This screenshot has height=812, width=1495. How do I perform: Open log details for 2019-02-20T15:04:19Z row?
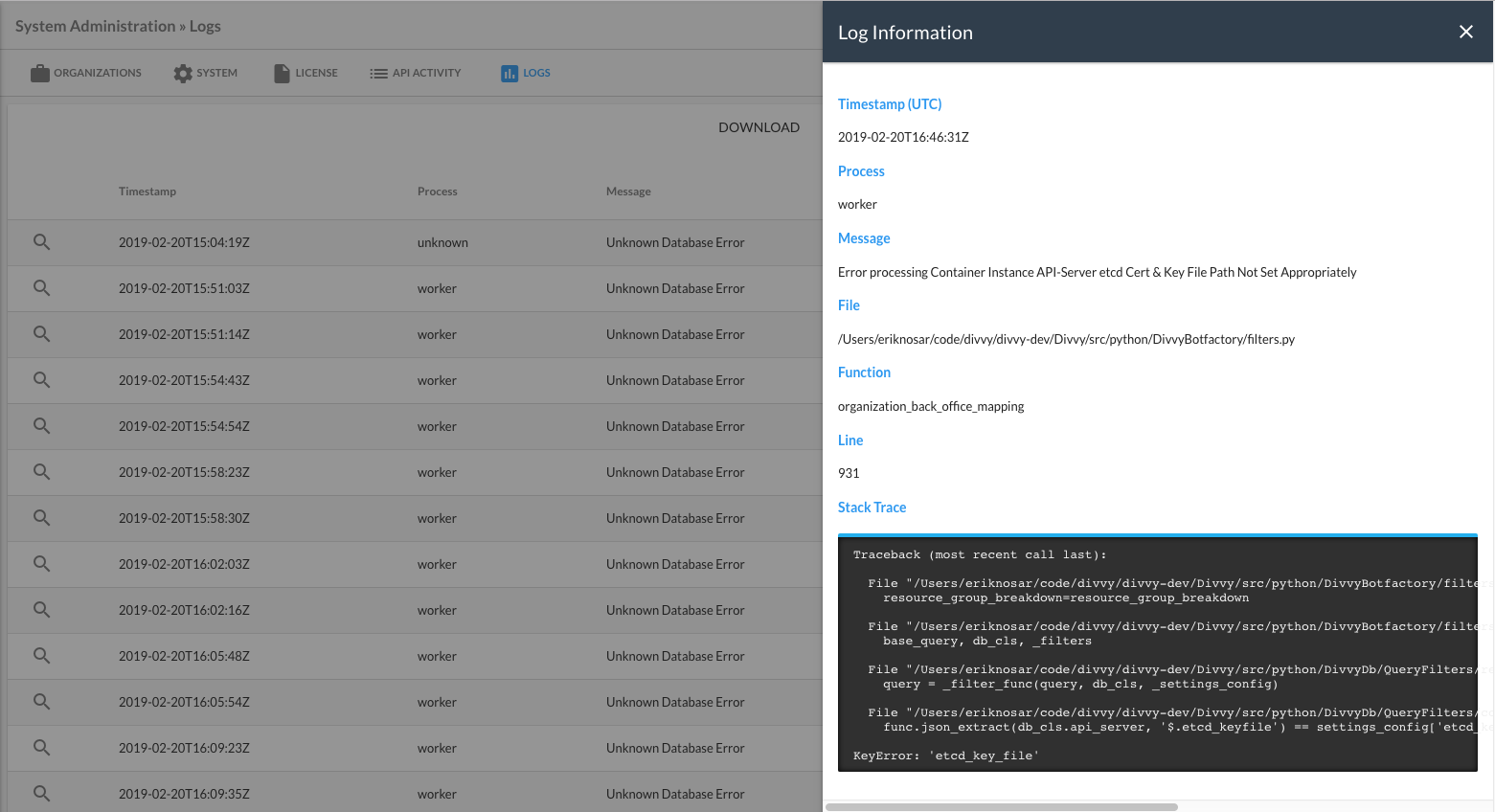pyautogui.click(x=41, y=242)
